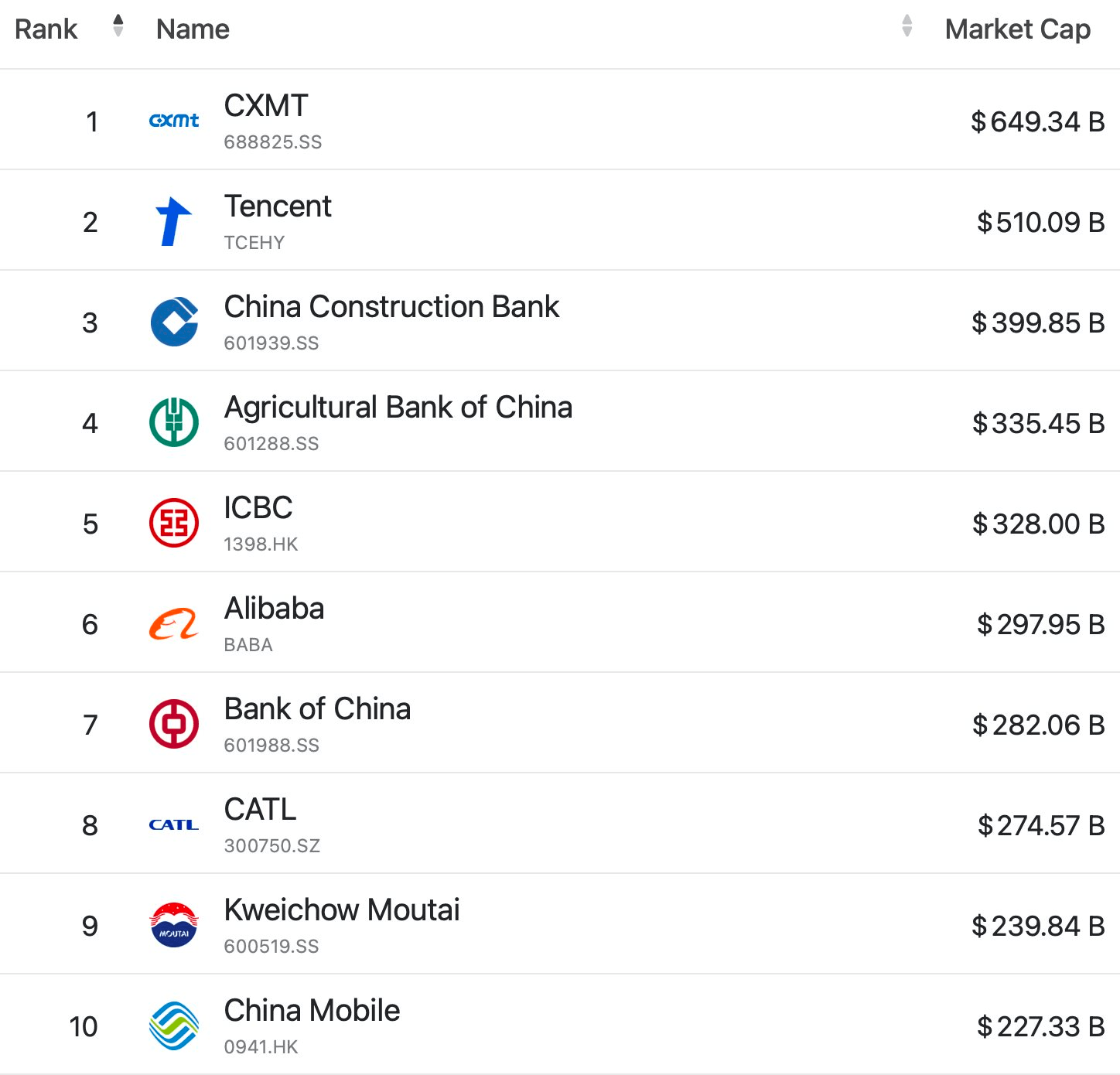Click rank number 10 for China Mobile
1120x1075 pixels.
coord(84,1026)
